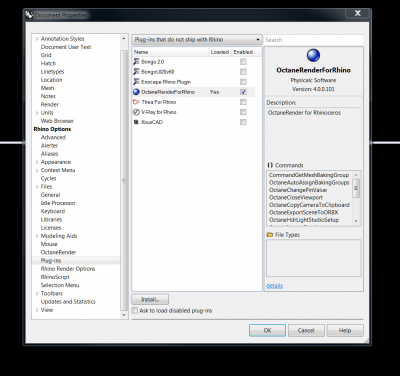Select the Enscape Rhino Plugin icon
The image size is (400, 376).
tap(136, 82)
